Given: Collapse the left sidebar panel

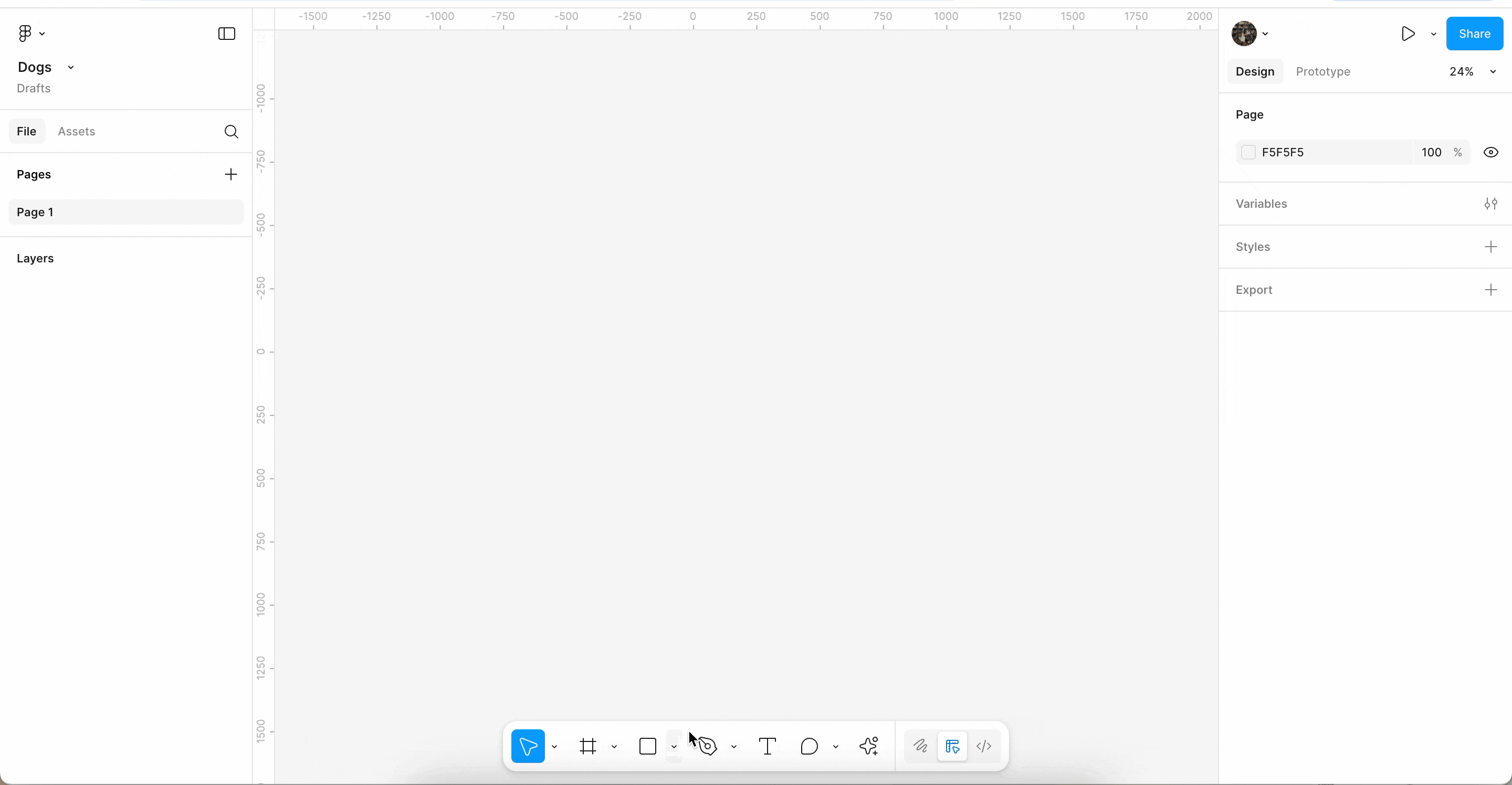Looking at the screenshot, I should (227, 34).
